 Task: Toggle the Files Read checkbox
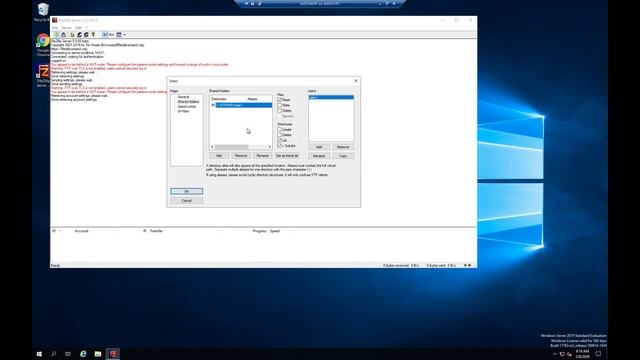[x=280, y=100]
